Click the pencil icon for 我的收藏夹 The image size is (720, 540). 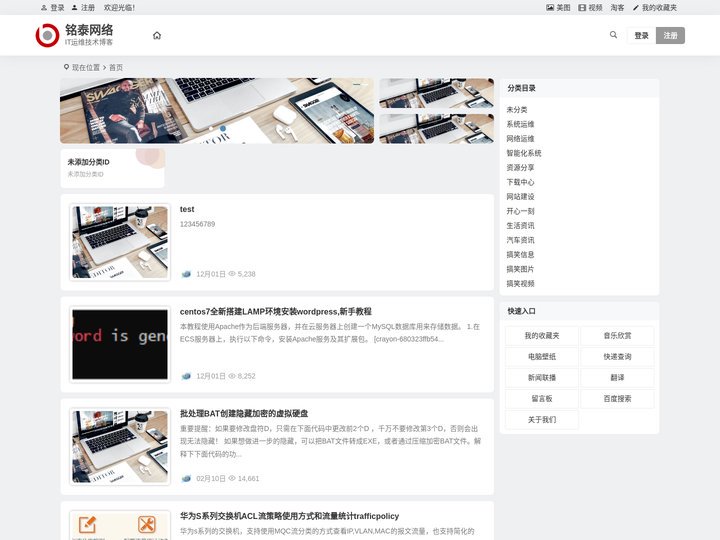[636, 7]
